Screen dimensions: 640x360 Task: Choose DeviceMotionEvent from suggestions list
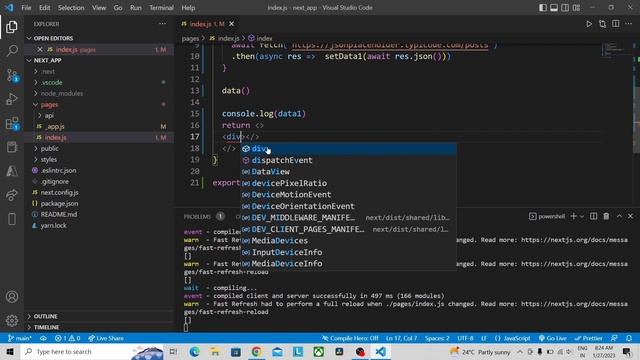(348, 195)
